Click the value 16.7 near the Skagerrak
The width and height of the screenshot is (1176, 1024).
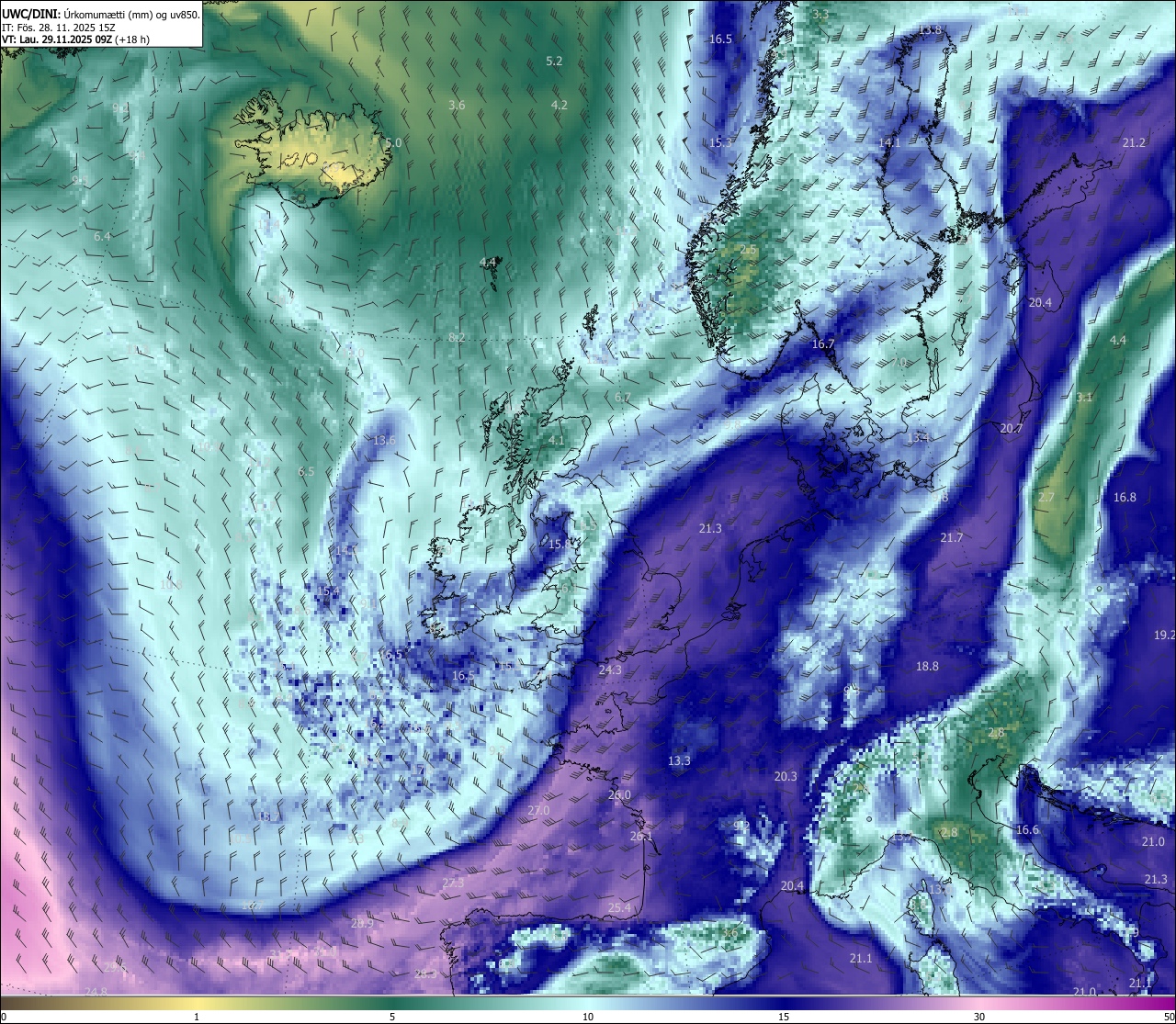click(823, 344)
